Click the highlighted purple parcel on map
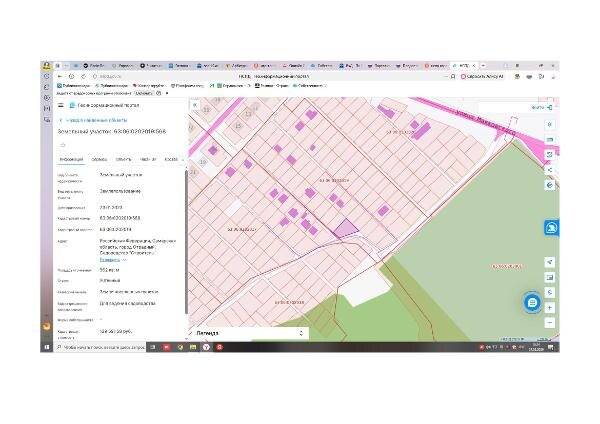The height and width of the screenshot is (424, 600). pos(346,228)
